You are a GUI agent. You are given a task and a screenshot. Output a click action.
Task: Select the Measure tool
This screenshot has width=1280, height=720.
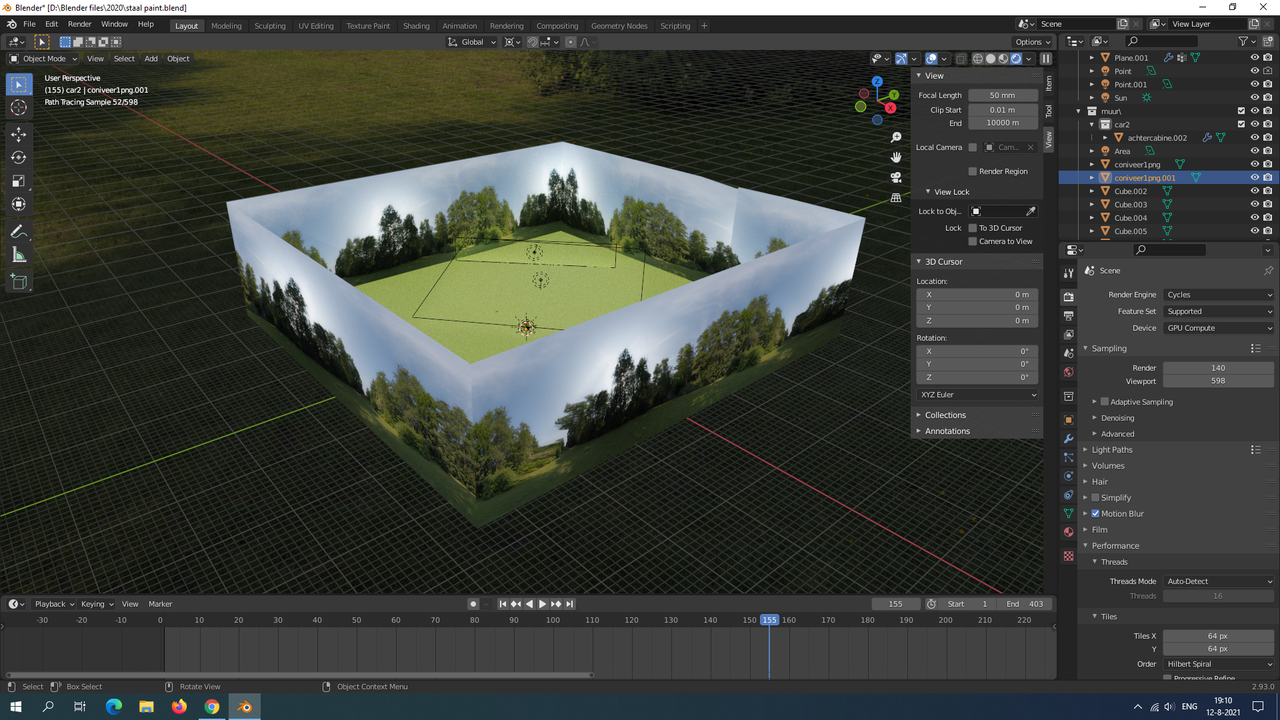point(19,255)
